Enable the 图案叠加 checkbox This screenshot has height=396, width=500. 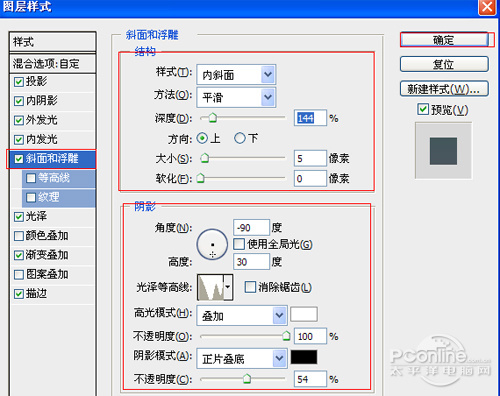(19, 275)
